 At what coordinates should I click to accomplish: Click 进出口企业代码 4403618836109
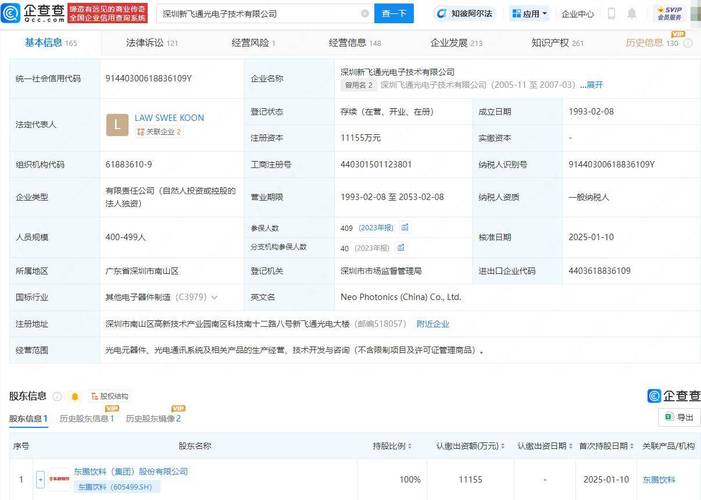tap(600, 271)
